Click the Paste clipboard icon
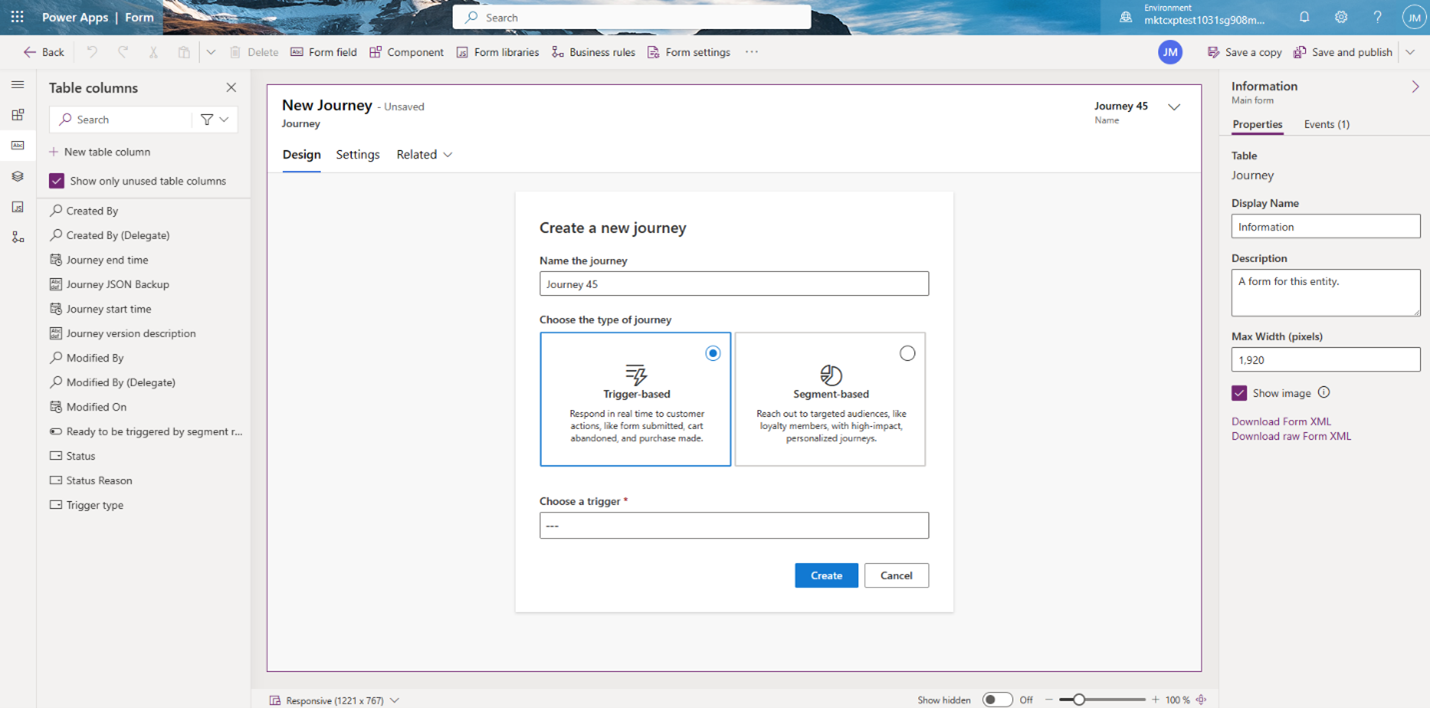The width and height of the screenshot is (1430, 708). [184, 52]
